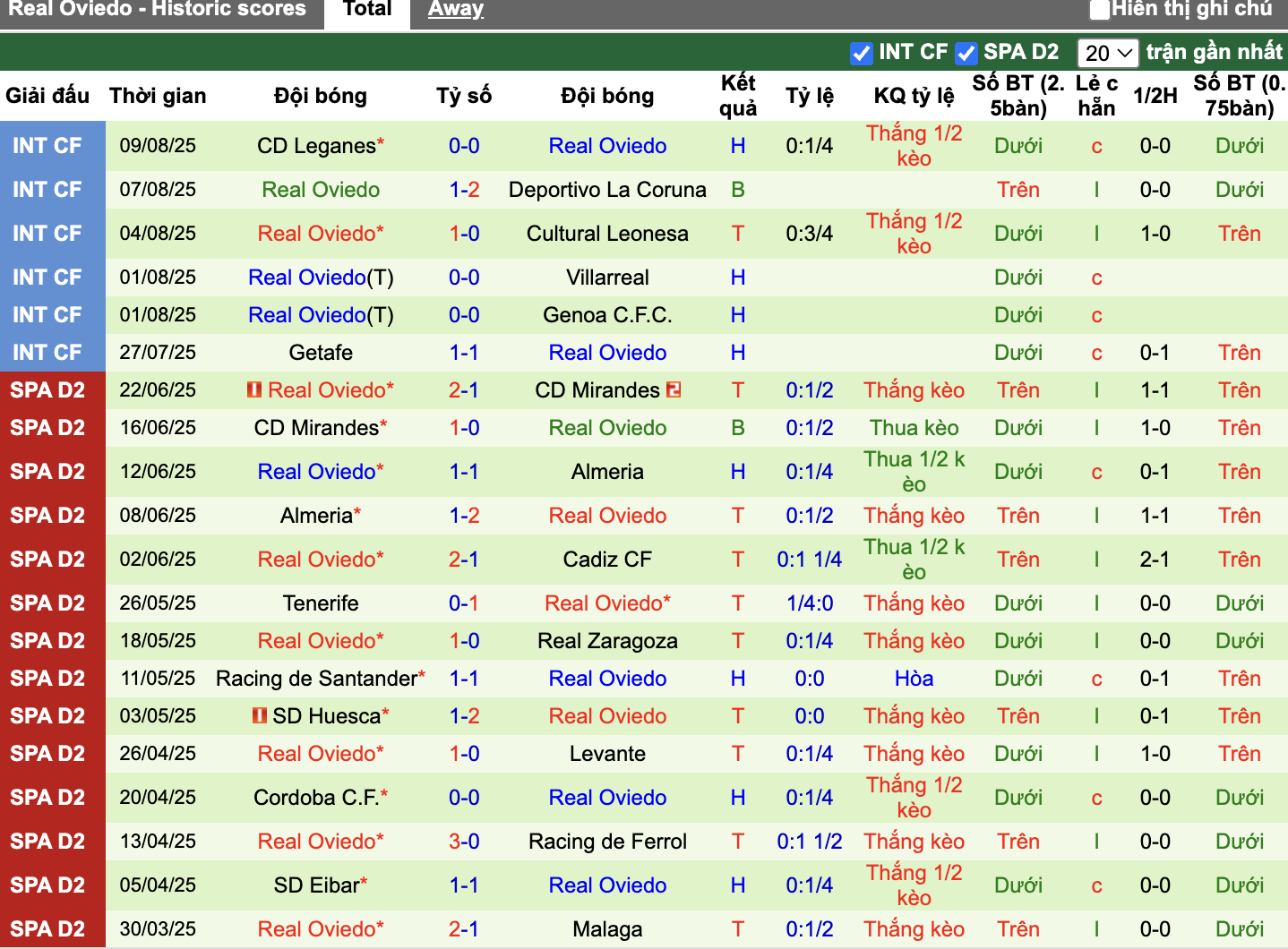Click the Tỷ lệ column header
The height and width of the screenshot is (949, 1288).
(x=810, y=96)
